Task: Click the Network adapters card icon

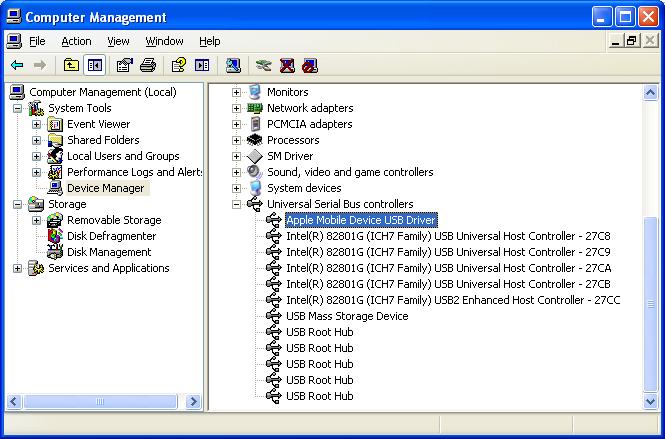Action: coord(255,108)
